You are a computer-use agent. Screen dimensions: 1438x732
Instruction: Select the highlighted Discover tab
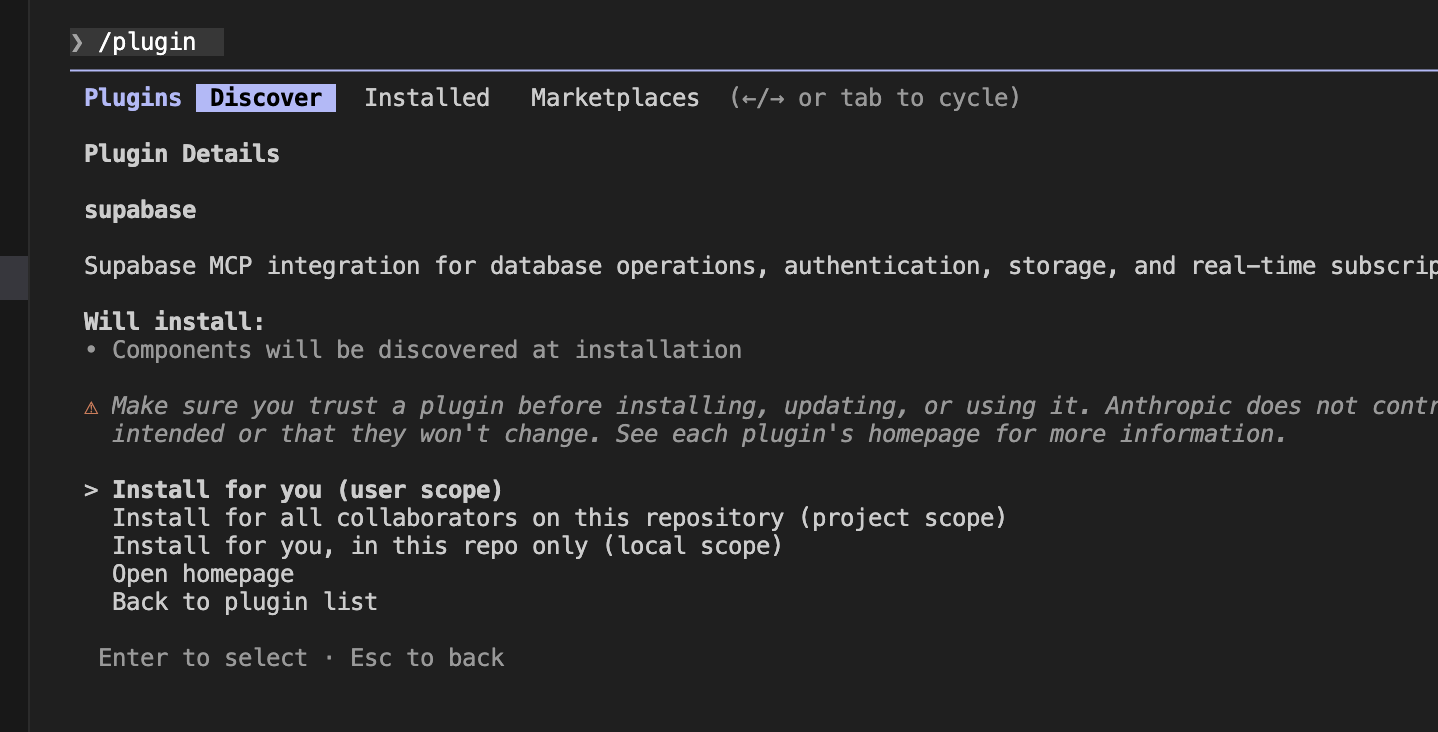pyautogui.click(x=265, y=98)
